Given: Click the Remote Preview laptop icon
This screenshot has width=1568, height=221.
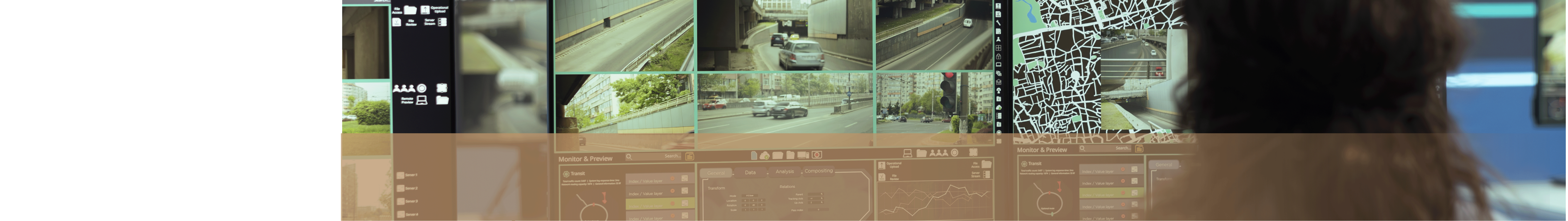Looking at the screenshot, I should coord(422,100).
